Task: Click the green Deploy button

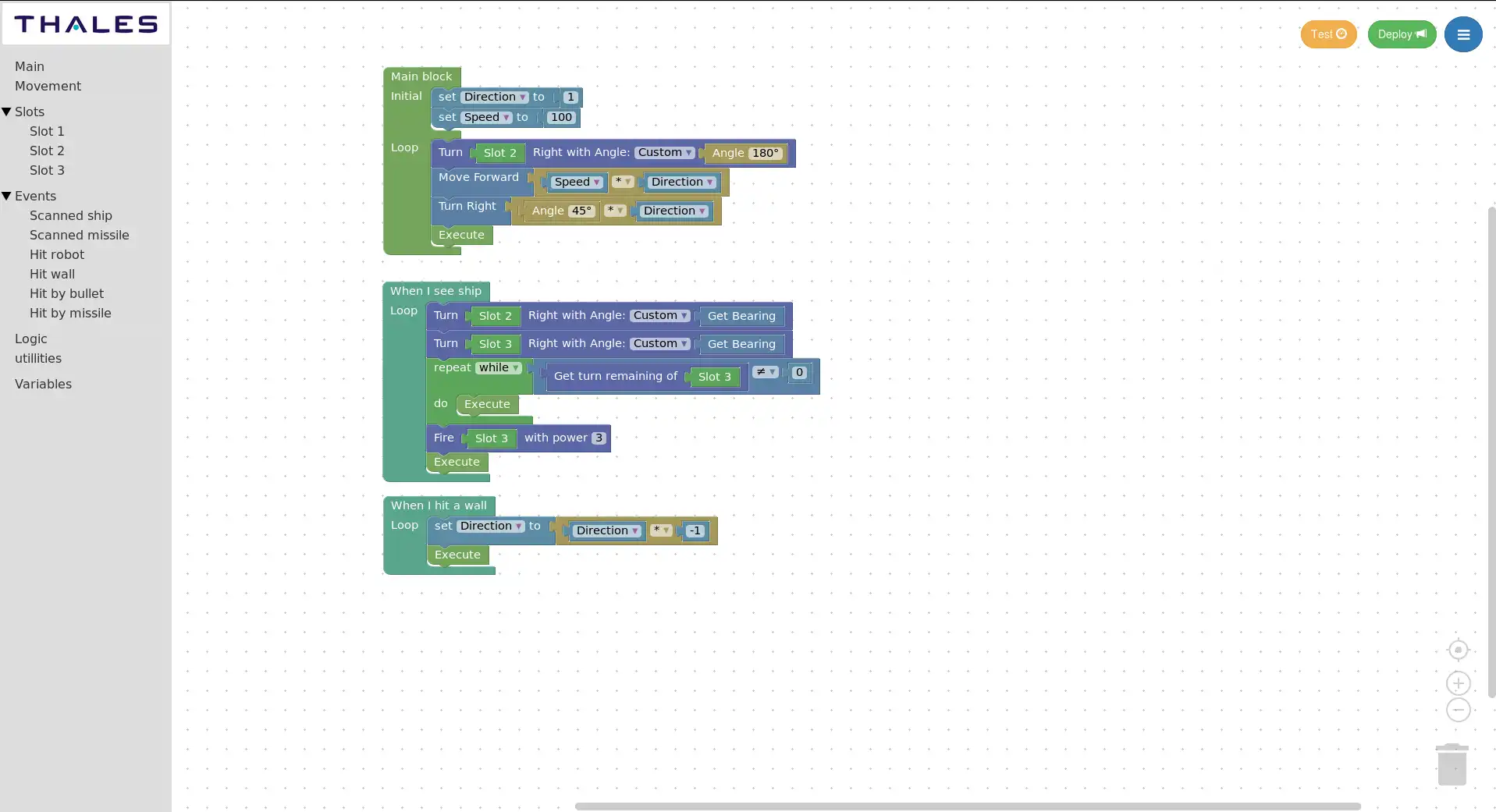Action: coord(1402,34)
